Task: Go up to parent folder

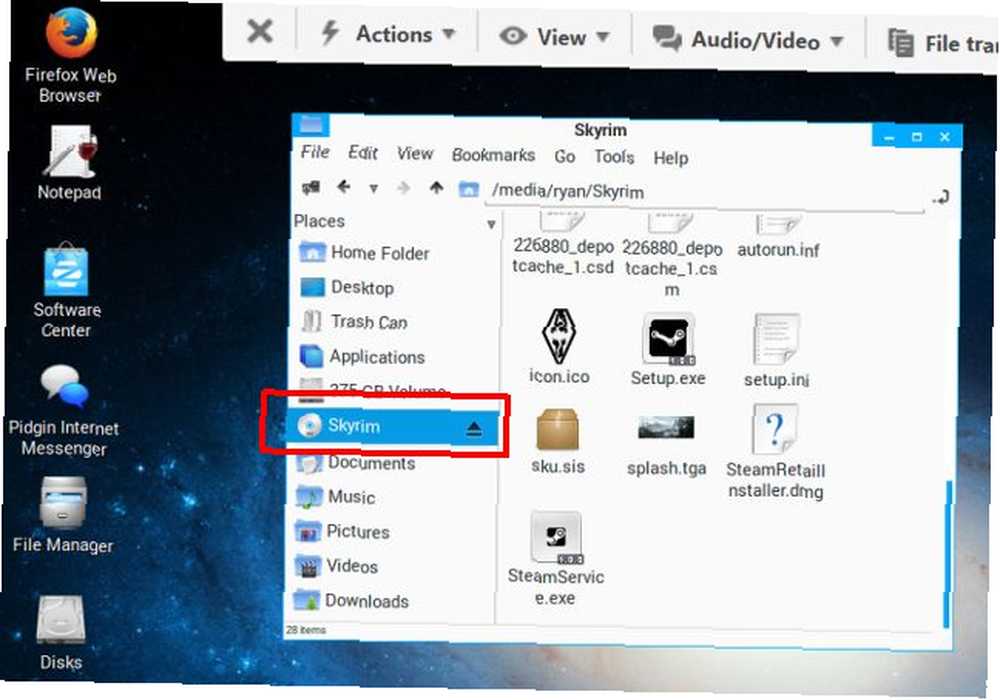Action: 436,188
